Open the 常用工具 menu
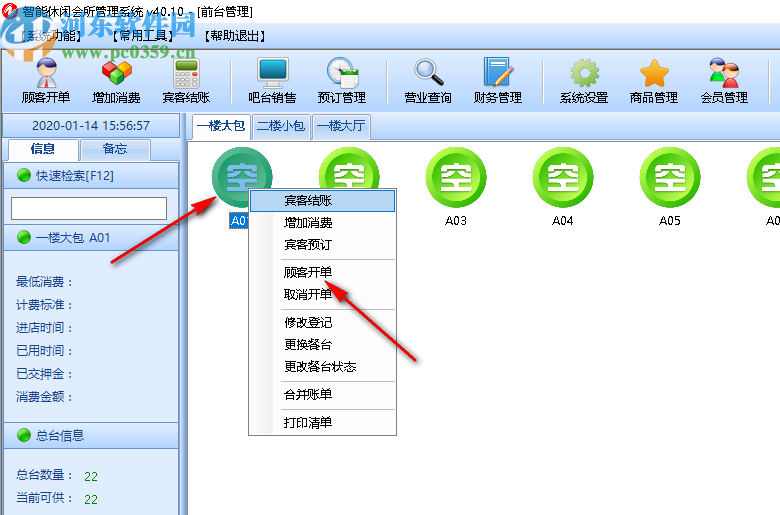The height and width of the screenshot is (515, 780). (144, 36)
